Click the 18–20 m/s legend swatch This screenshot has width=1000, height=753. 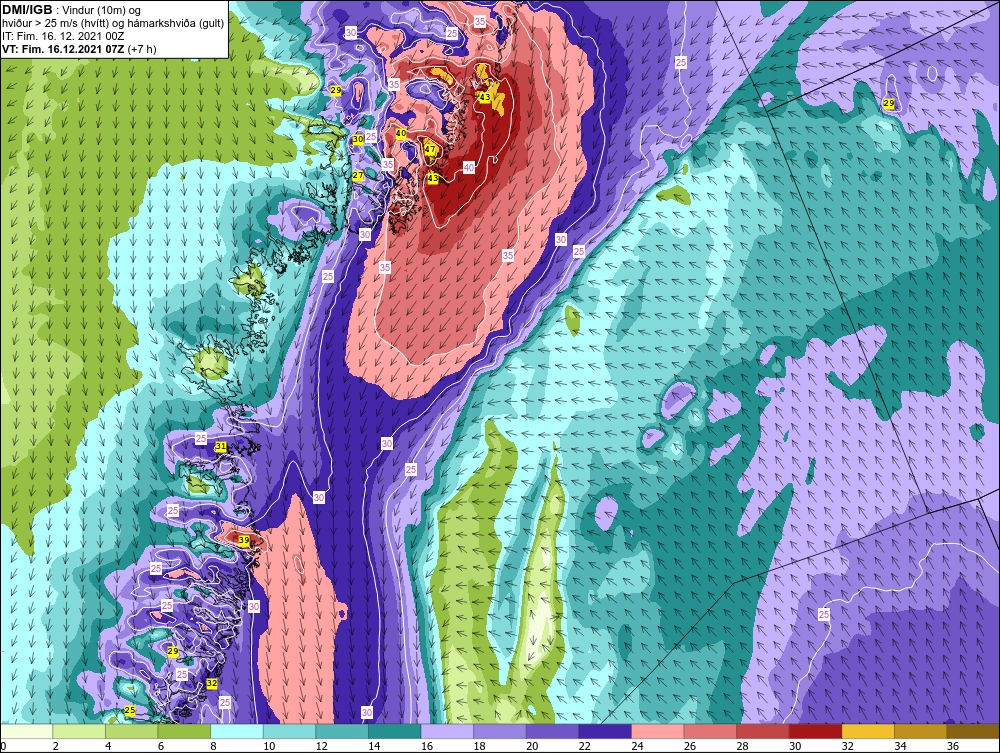coord(499,731)
